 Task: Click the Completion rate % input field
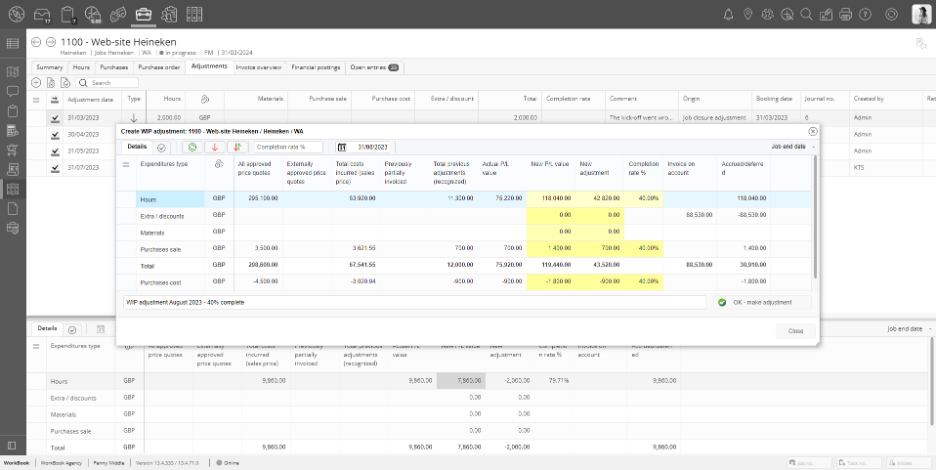tap(288, 147)
